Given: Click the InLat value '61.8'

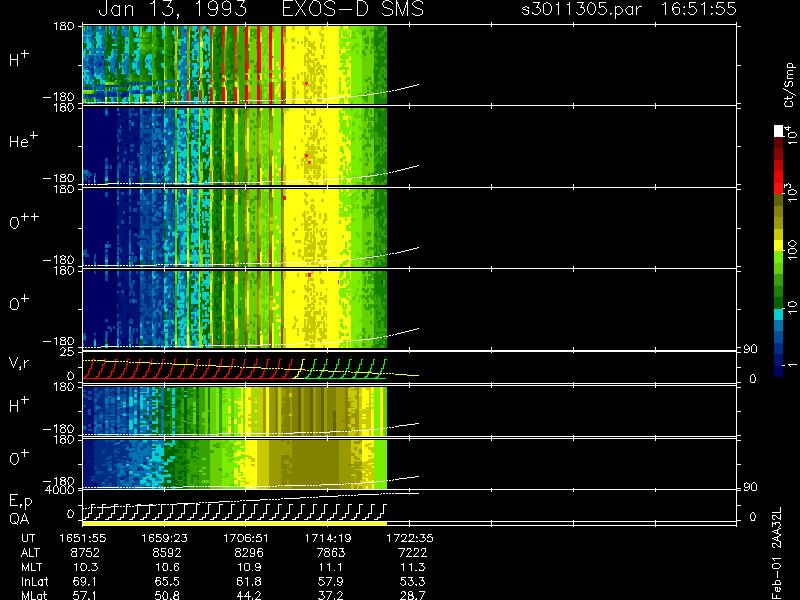Looking at the screenshot, I should (x=249, y=581).
